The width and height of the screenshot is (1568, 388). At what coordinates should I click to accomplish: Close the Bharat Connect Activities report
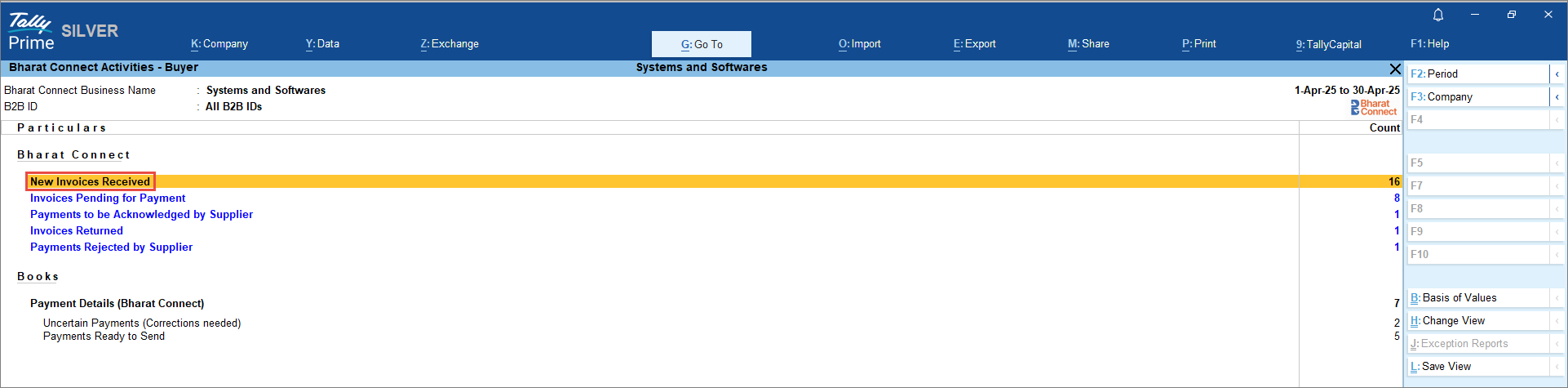point(1394,69)
